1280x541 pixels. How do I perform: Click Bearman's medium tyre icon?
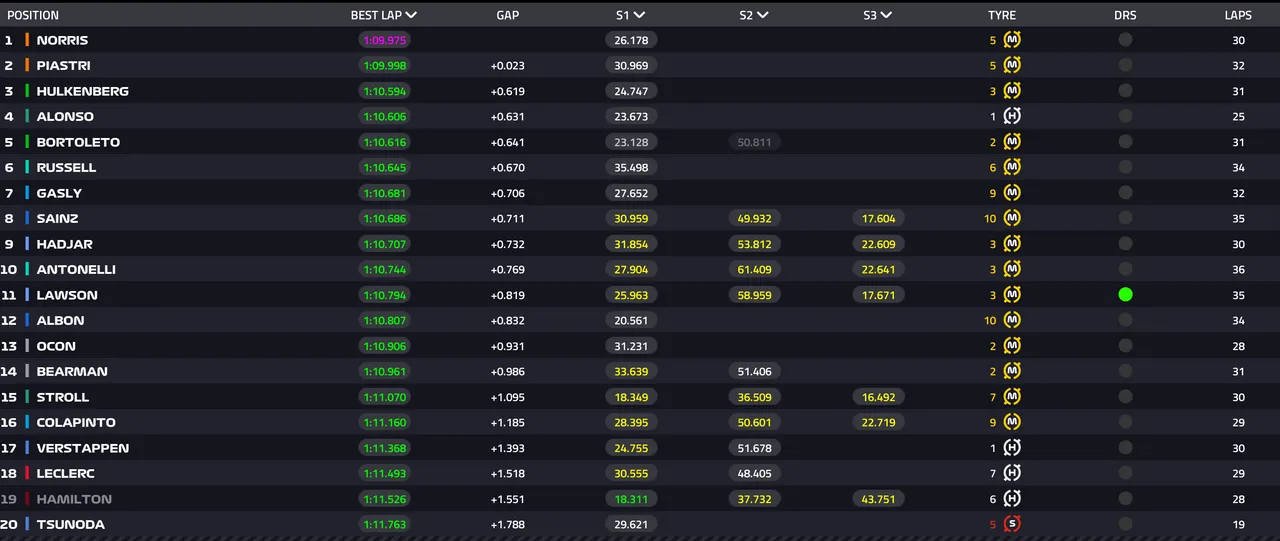(1012, 371)
